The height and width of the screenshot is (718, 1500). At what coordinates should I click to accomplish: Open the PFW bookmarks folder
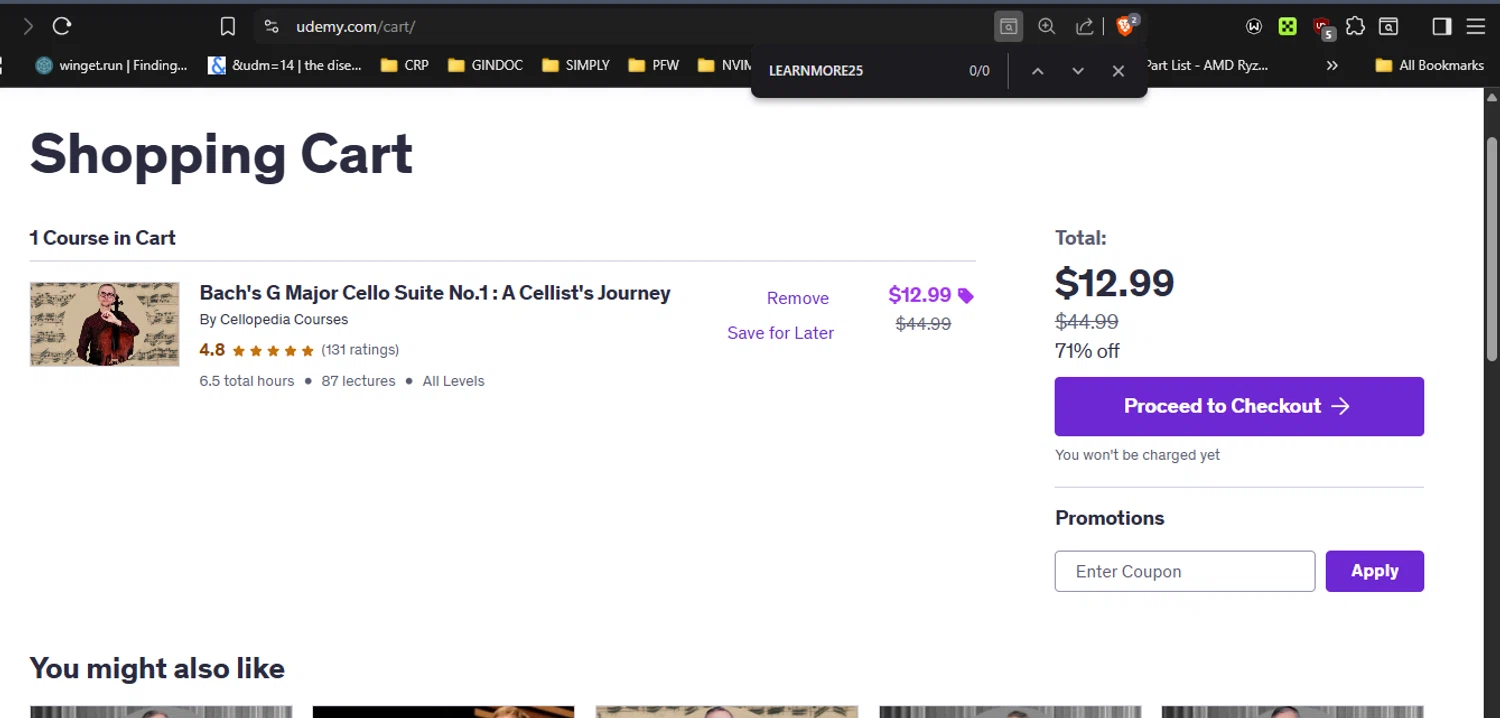click(x=654, y=65)
